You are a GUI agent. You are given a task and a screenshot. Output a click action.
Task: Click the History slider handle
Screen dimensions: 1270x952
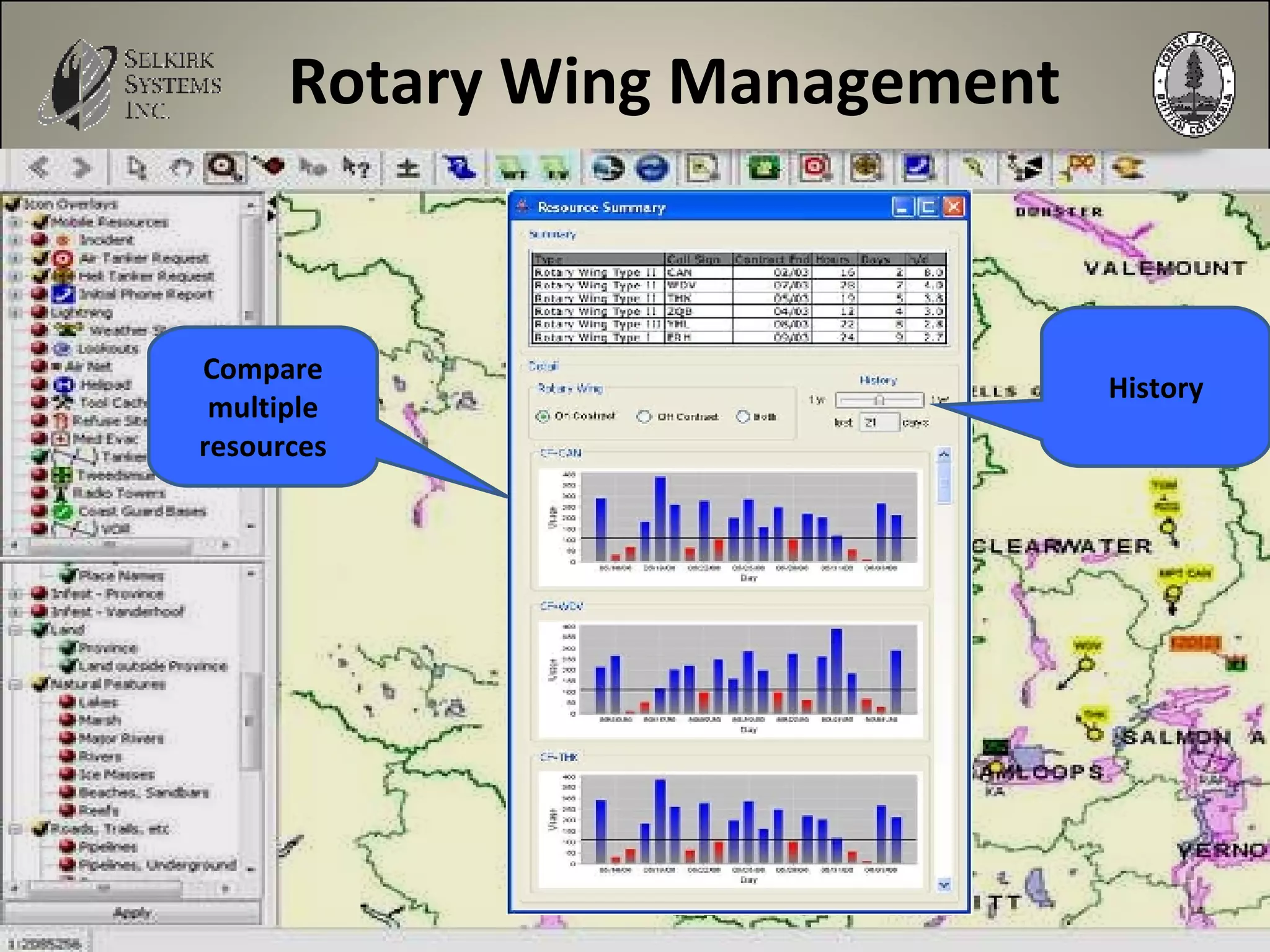point(879,400)
